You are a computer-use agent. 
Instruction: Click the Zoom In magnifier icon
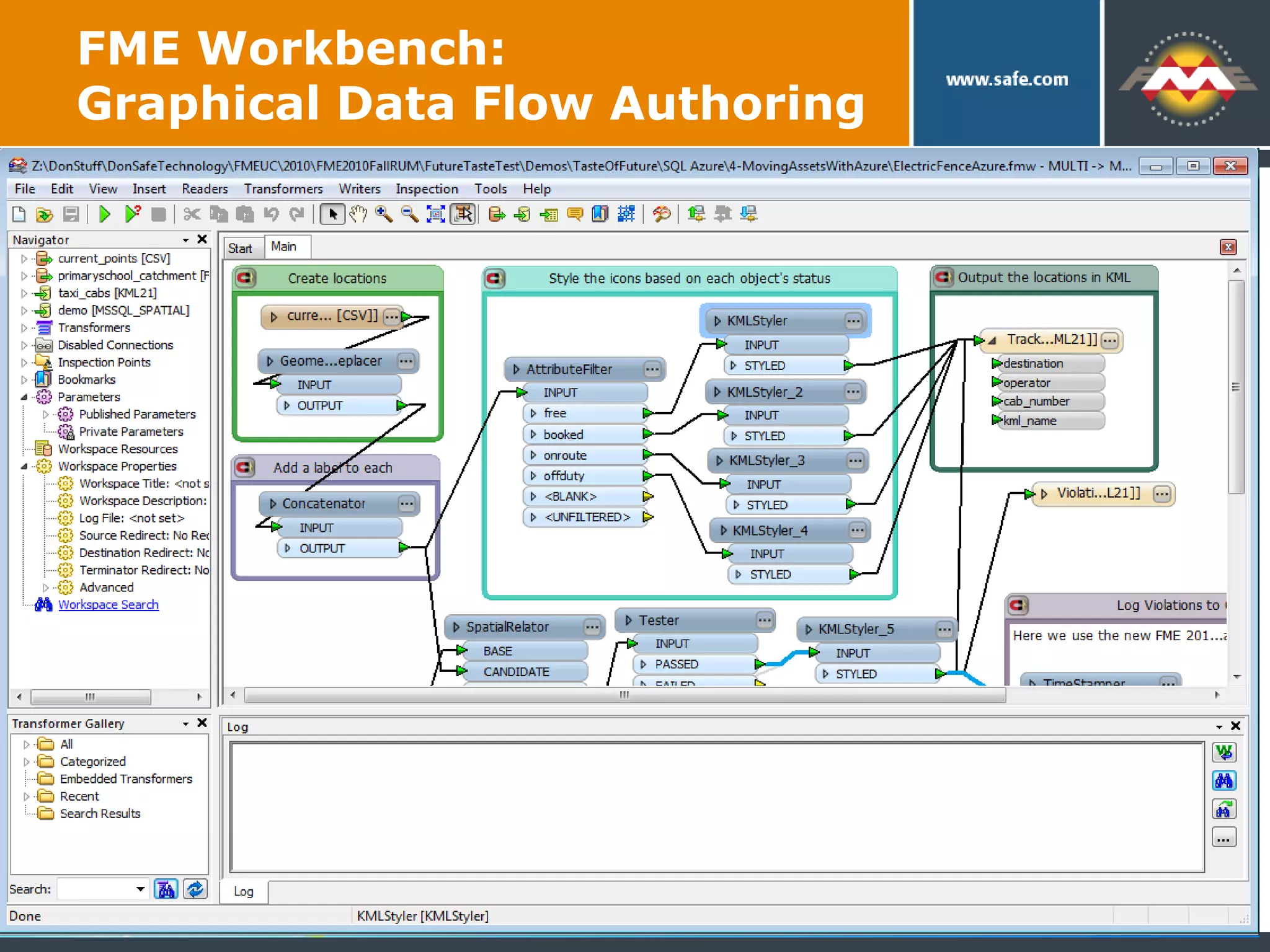coord(384,214)
